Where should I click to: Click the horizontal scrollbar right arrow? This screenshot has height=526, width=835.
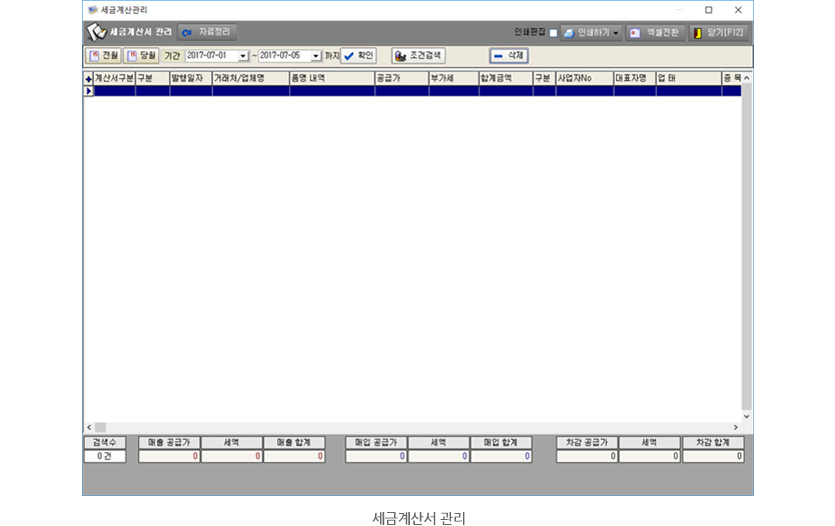pyautogui.click(x=735, y=427)
